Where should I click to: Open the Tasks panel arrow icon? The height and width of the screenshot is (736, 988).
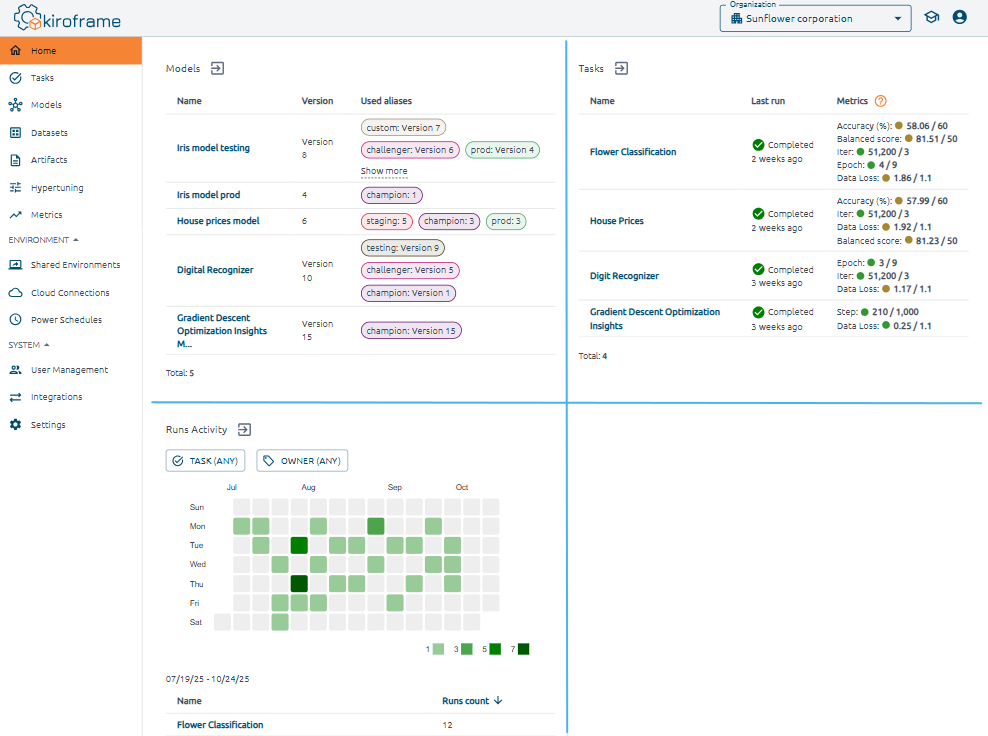[x=621, y=68]
